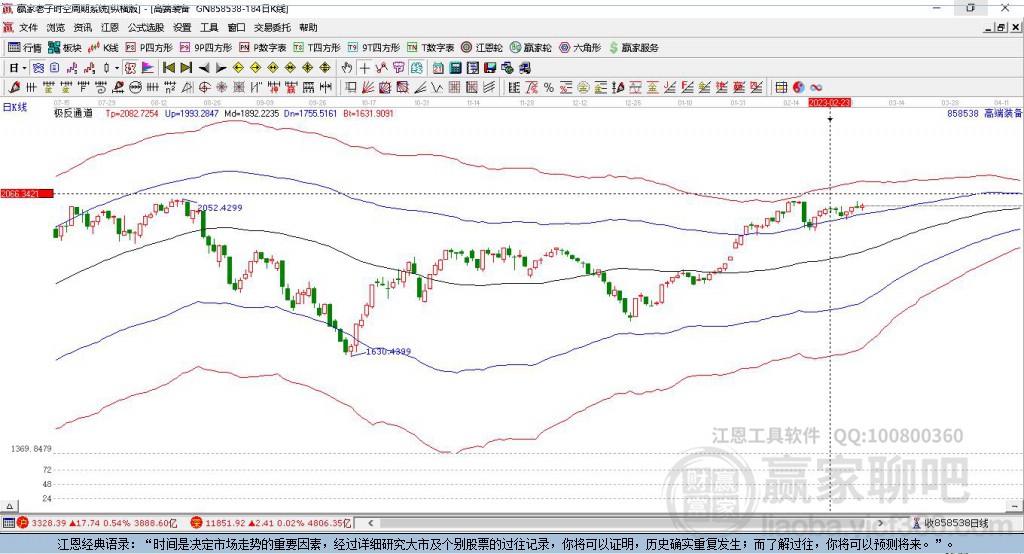
Task: Click the blue infinity symbol icon
Action: [x=816, y=87]
